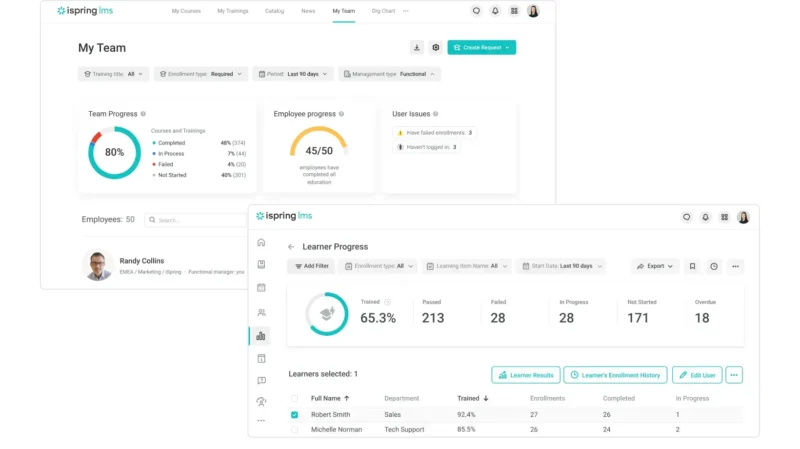Select the reports bar chart sidebar icon
This screenshot has width=800, height=449.
click(x=261, y=336)
